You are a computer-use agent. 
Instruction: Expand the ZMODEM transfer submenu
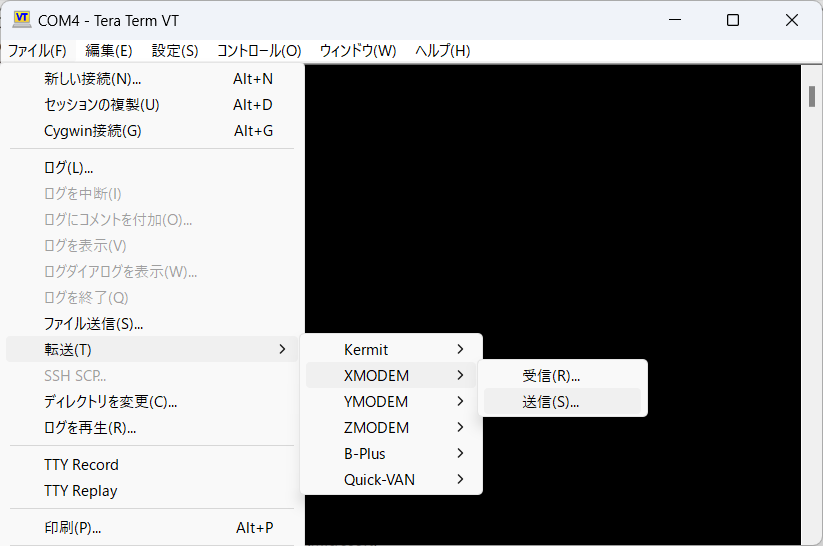click(391, 427)
